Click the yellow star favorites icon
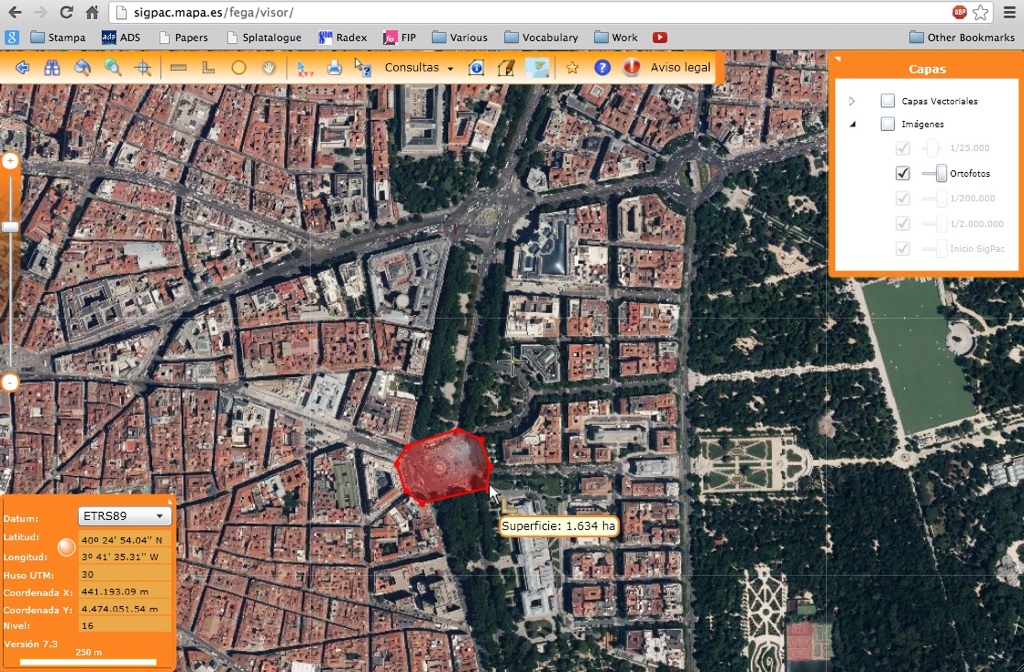Image resolution: width=1024 pixels, height=672 pixels. coord(572,68)
